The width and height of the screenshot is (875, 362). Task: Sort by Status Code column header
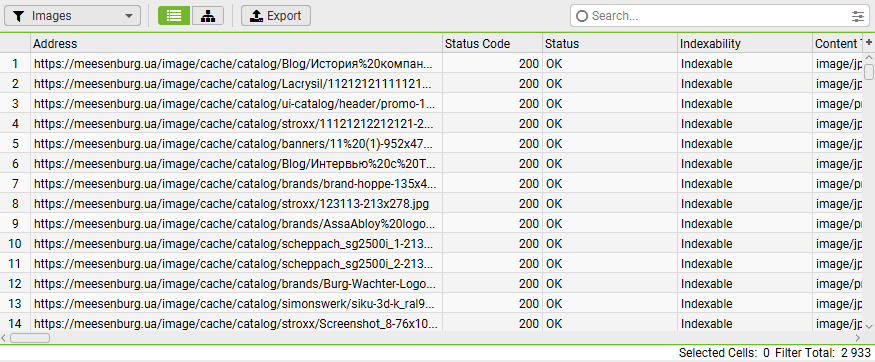[x=492, y=44]
